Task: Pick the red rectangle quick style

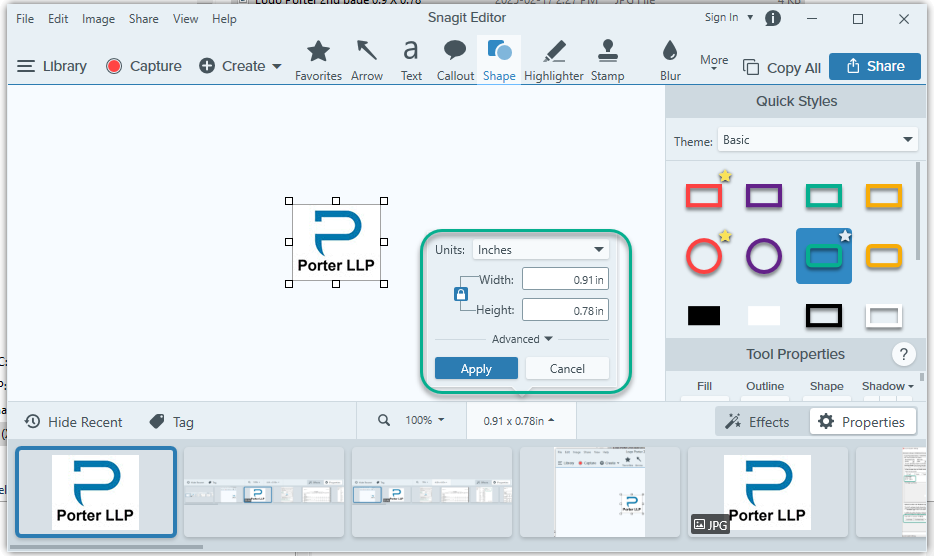Action: (703, 196)
